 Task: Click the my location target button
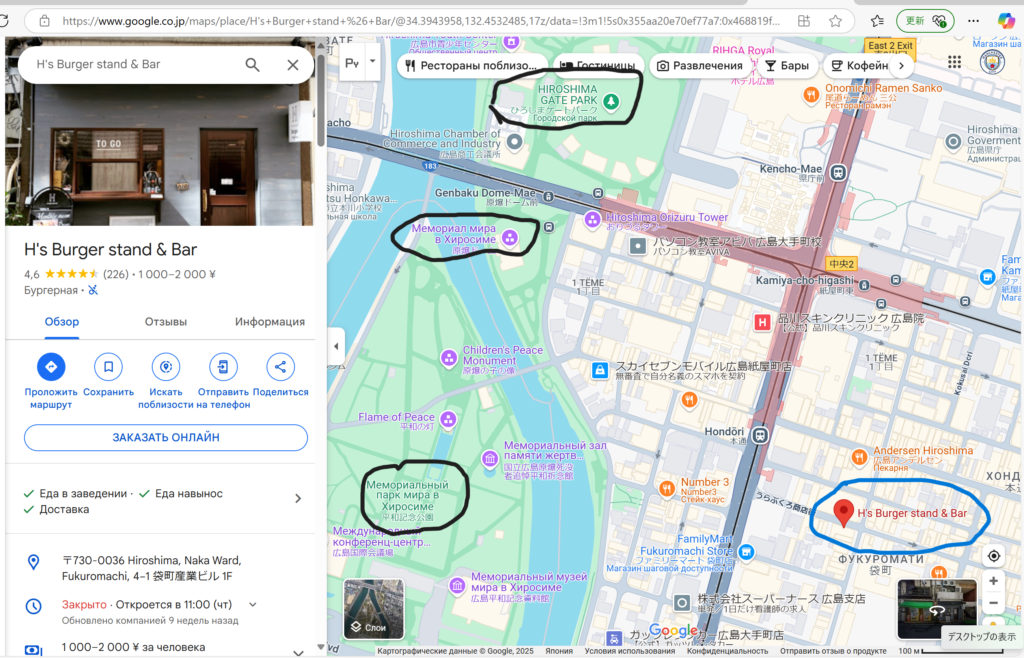point(993,556)
